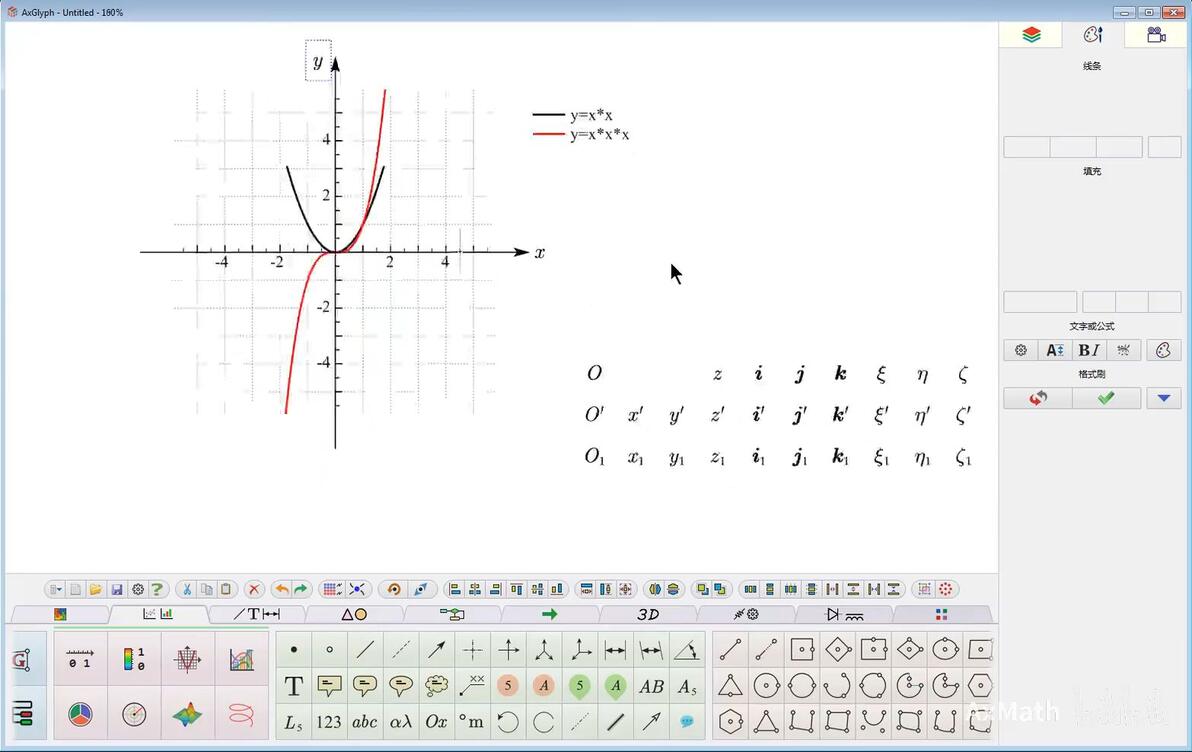Open a file with the folder icon
The width and height of the screenshot is (1192, 752).
click(x=96, y=589)
